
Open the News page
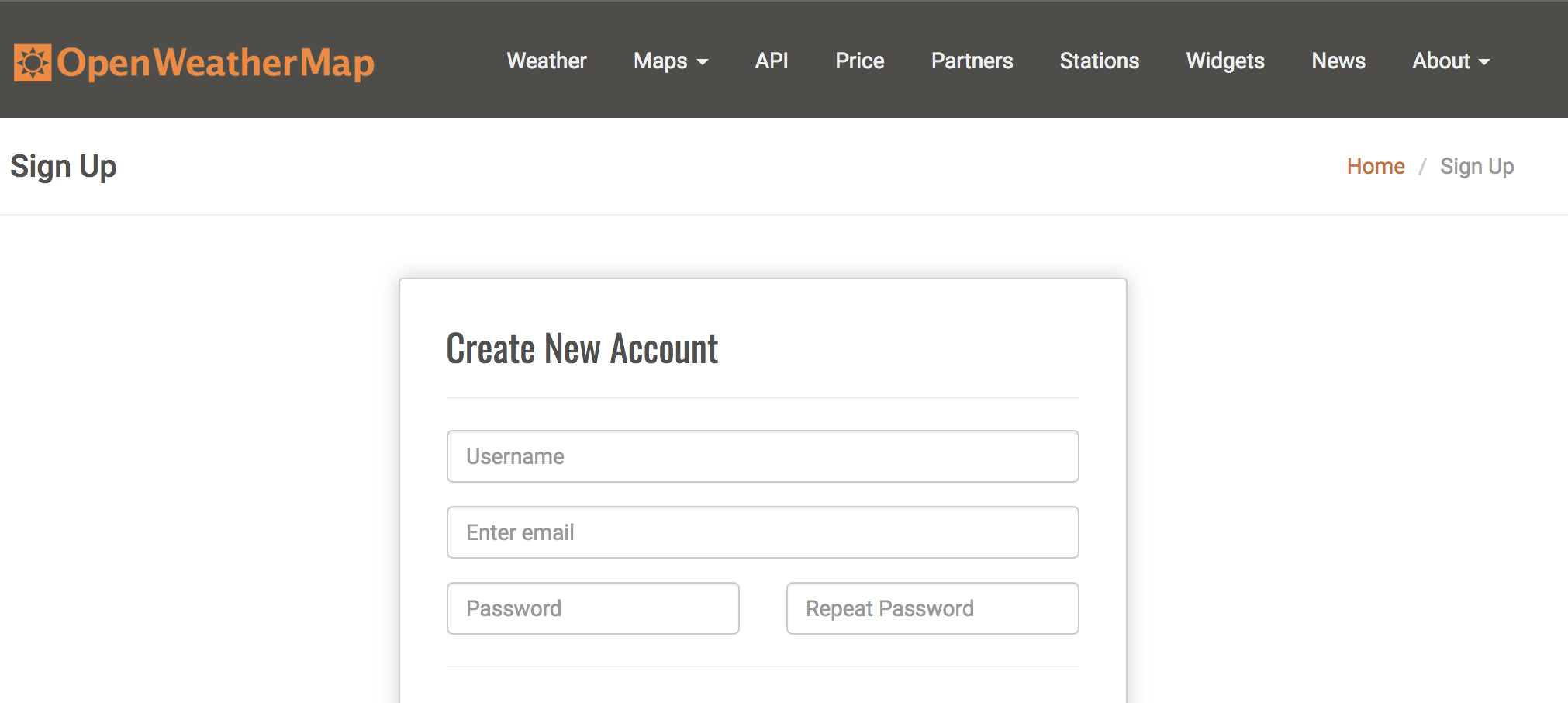[1338, 61]
